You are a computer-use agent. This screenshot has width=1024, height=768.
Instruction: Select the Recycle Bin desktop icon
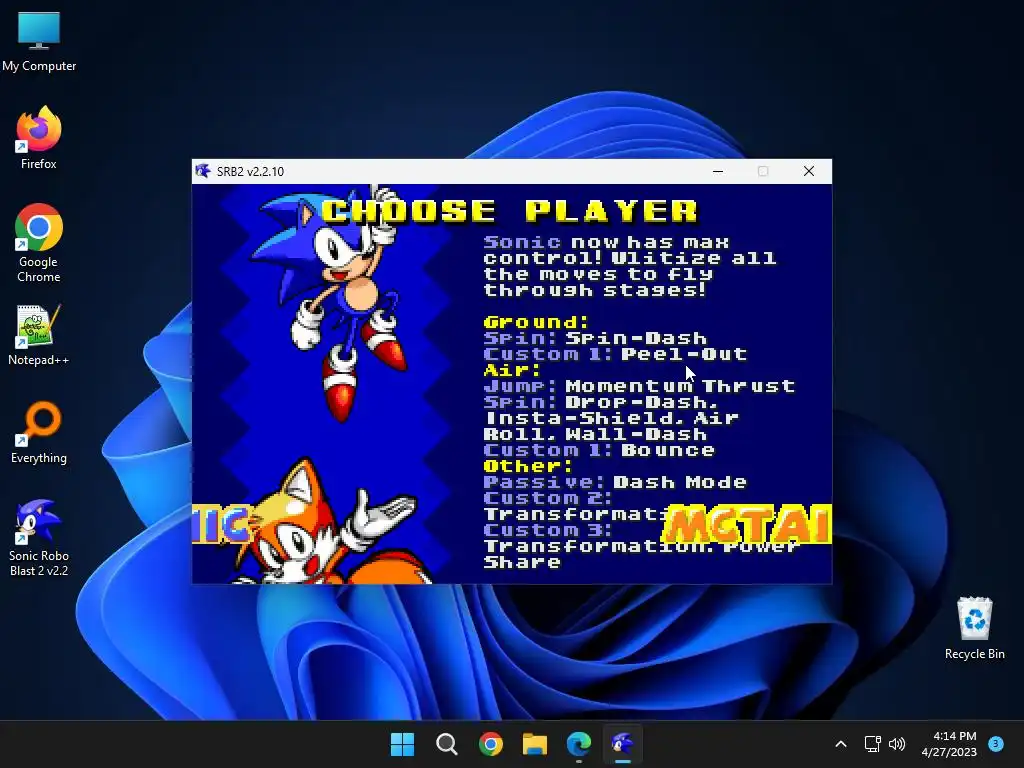point(974,628)
